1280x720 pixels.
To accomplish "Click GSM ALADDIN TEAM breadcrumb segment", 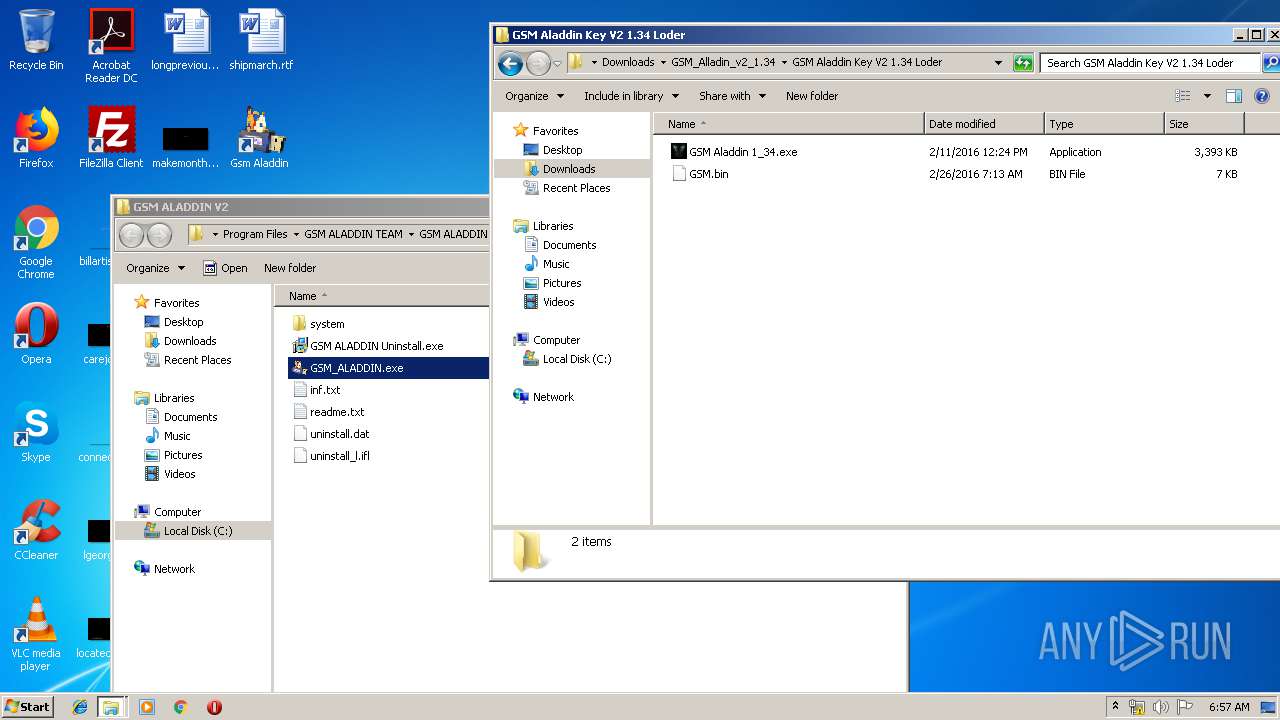I will point(353,234).
